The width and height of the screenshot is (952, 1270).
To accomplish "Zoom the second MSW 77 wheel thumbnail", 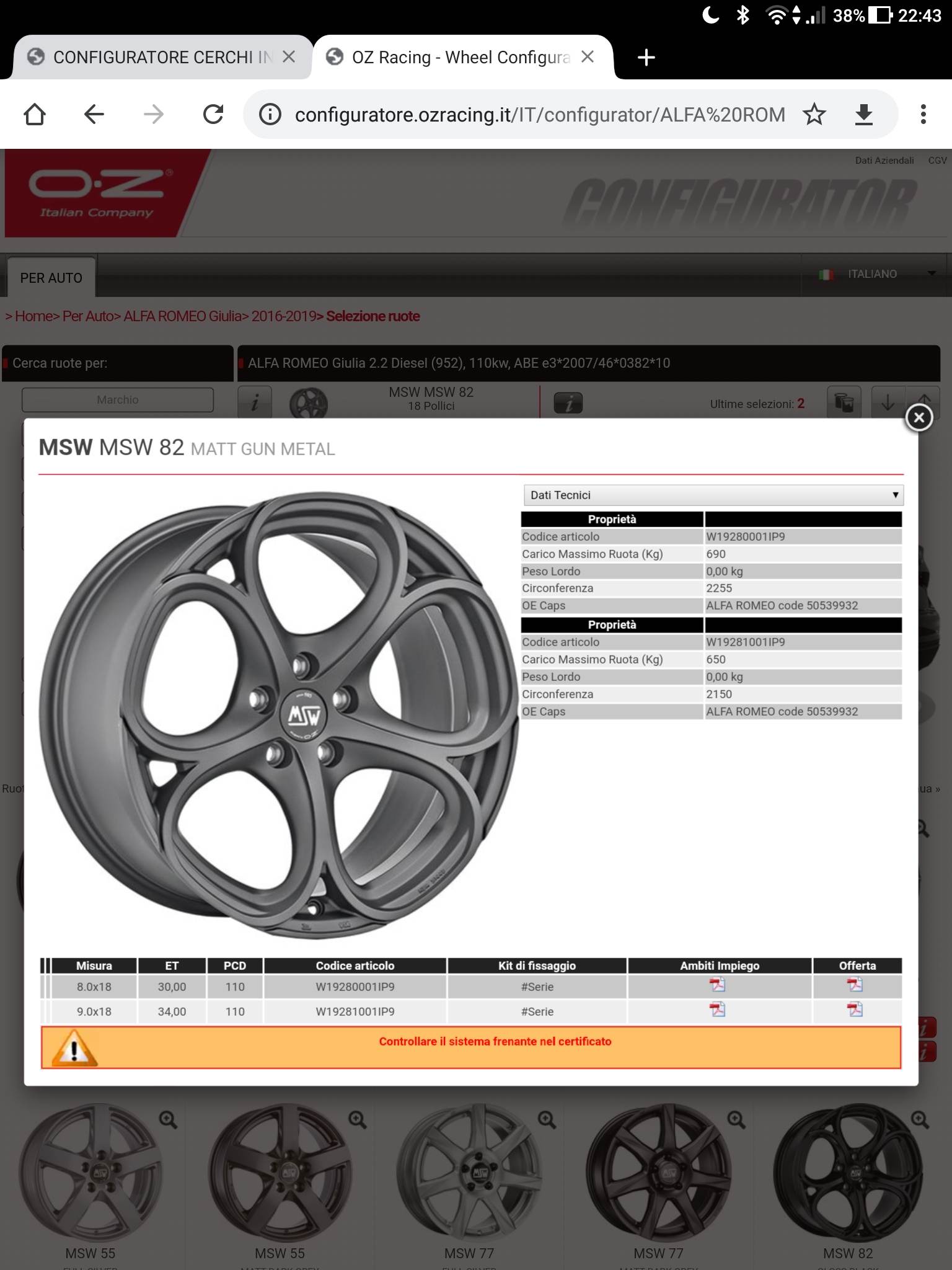I will pyautogui.click(x=736, y=1120).
